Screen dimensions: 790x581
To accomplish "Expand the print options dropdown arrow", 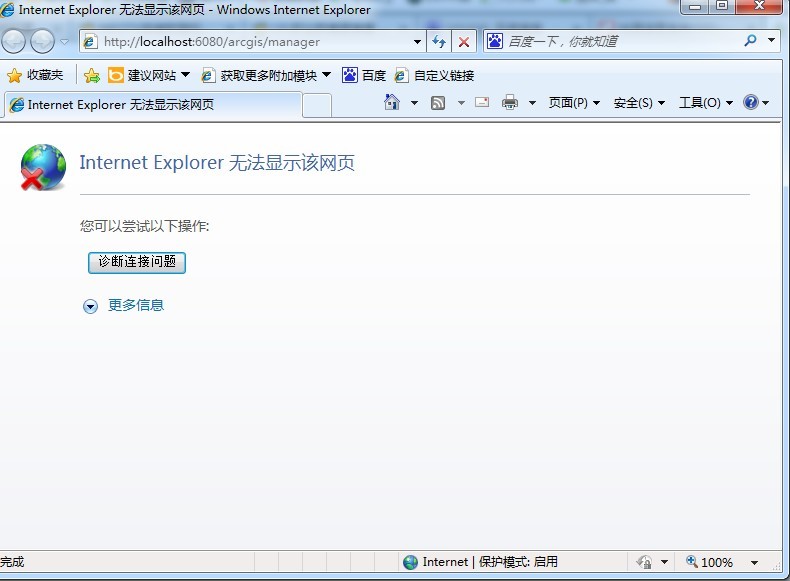I will [x=532, y=103].
